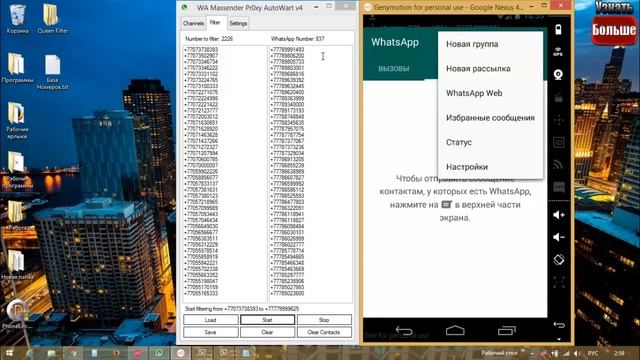Click the number +77073738393 in the filter list
Viewport: 640px width, 360px height.
201,50
